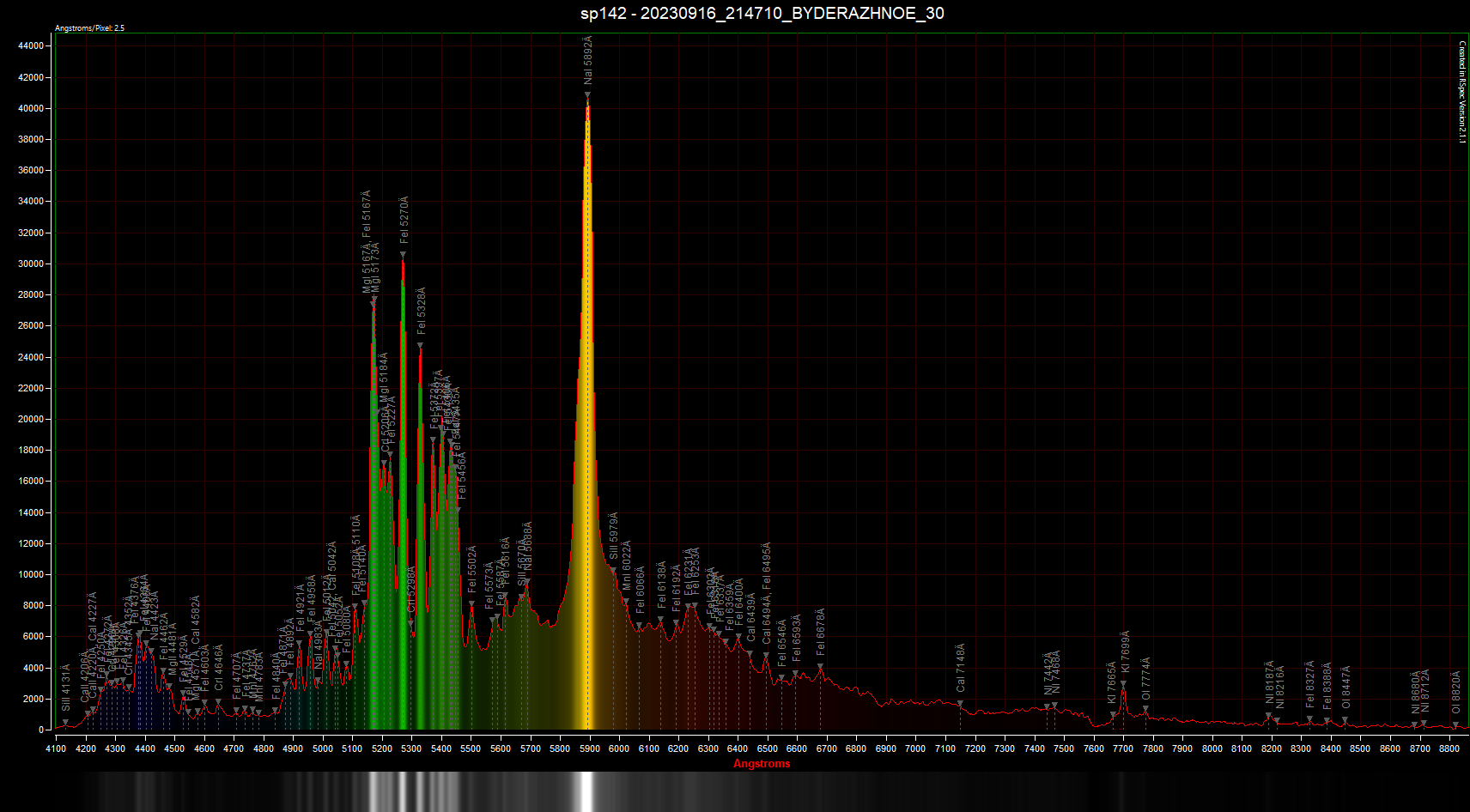
Task: Select the 4100 x-axis tick value
Action: coord(56,749)
